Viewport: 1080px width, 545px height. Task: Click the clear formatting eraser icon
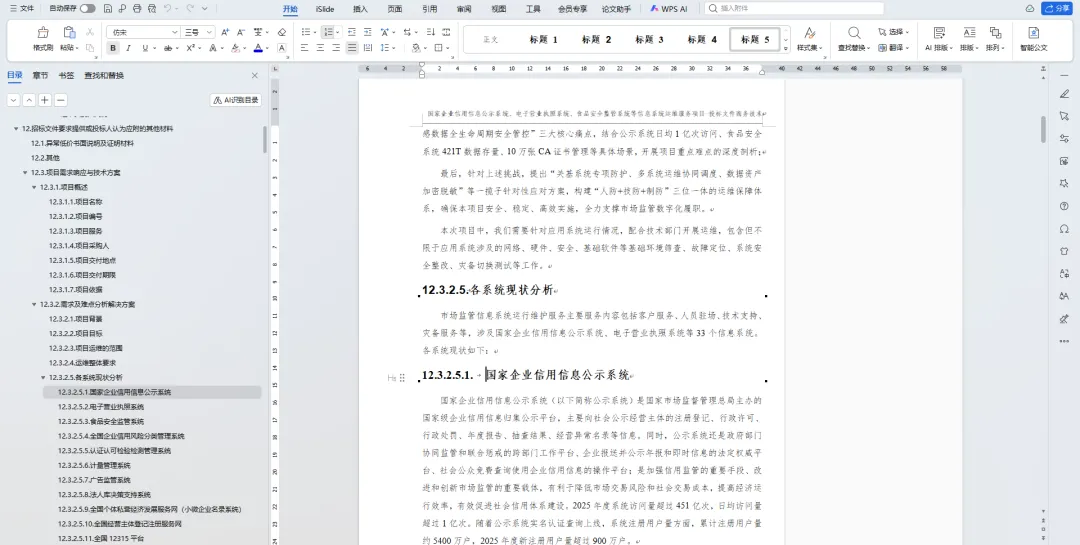tap(282, 32)
